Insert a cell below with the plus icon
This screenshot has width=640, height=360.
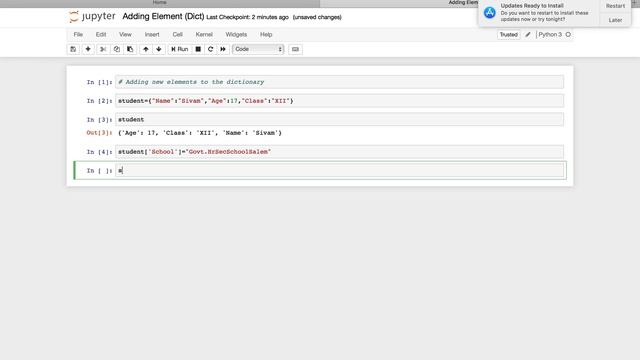[88, 49]
